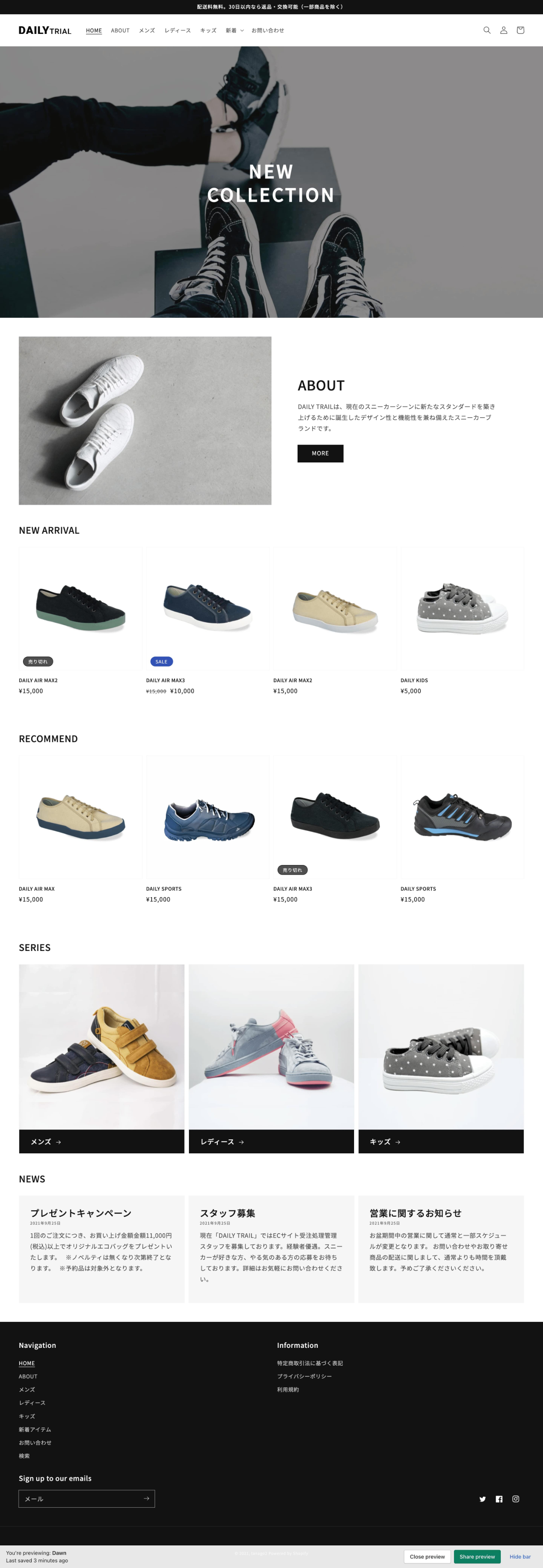Click Hide bar link
Viewport: 543px width, 1568px height.
[520, 1556]
